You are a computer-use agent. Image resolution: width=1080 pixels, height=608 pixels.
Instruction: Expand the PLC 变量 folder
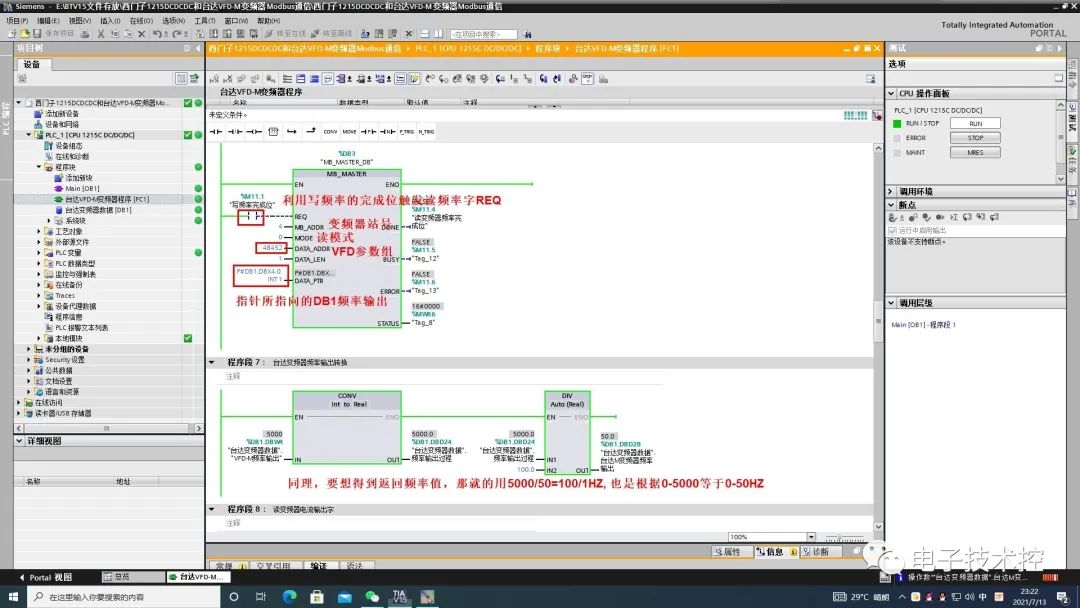tap(39, 253)
